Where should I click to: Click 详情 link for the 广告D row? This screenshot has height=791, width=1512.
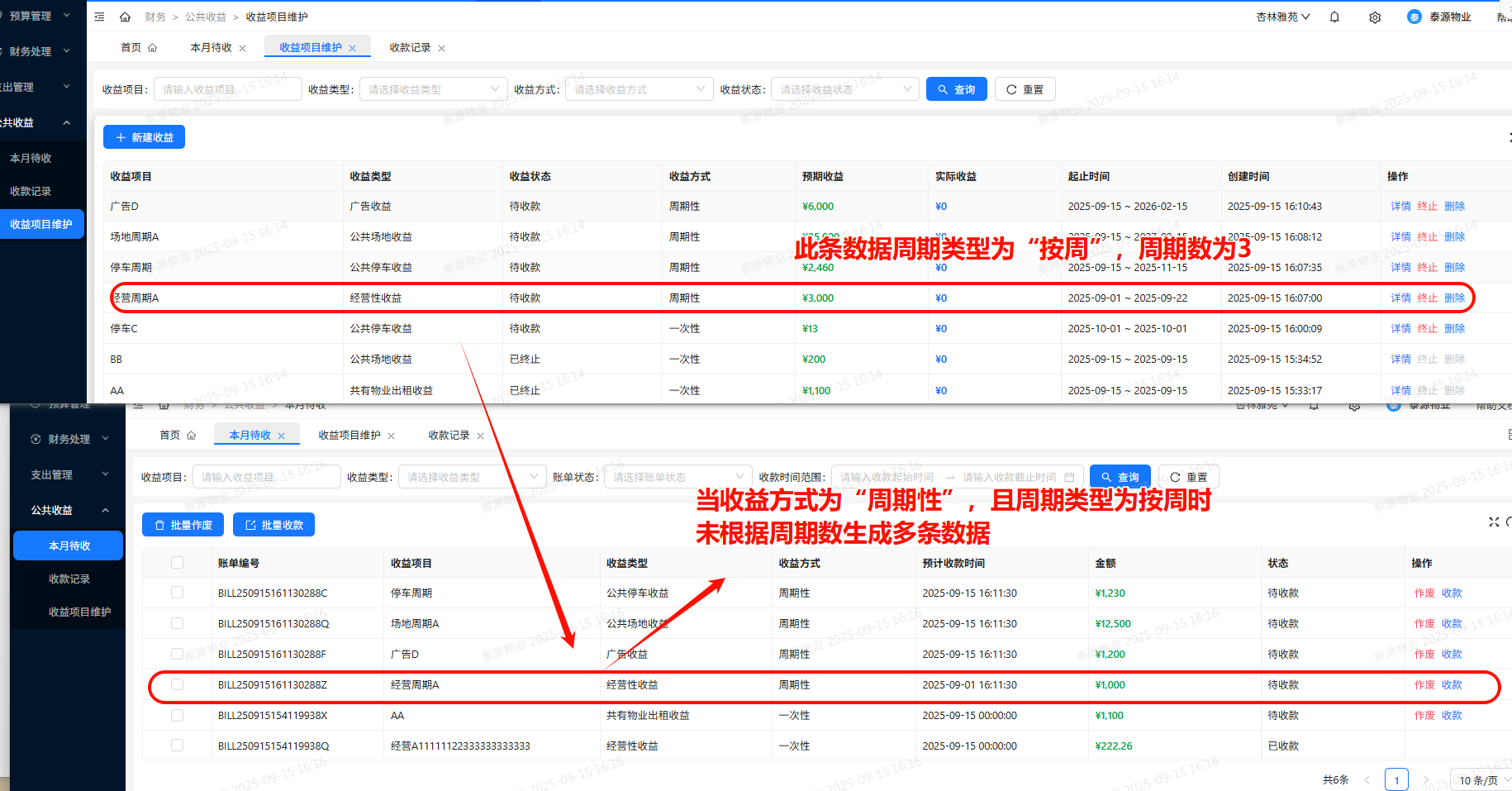1400,207
